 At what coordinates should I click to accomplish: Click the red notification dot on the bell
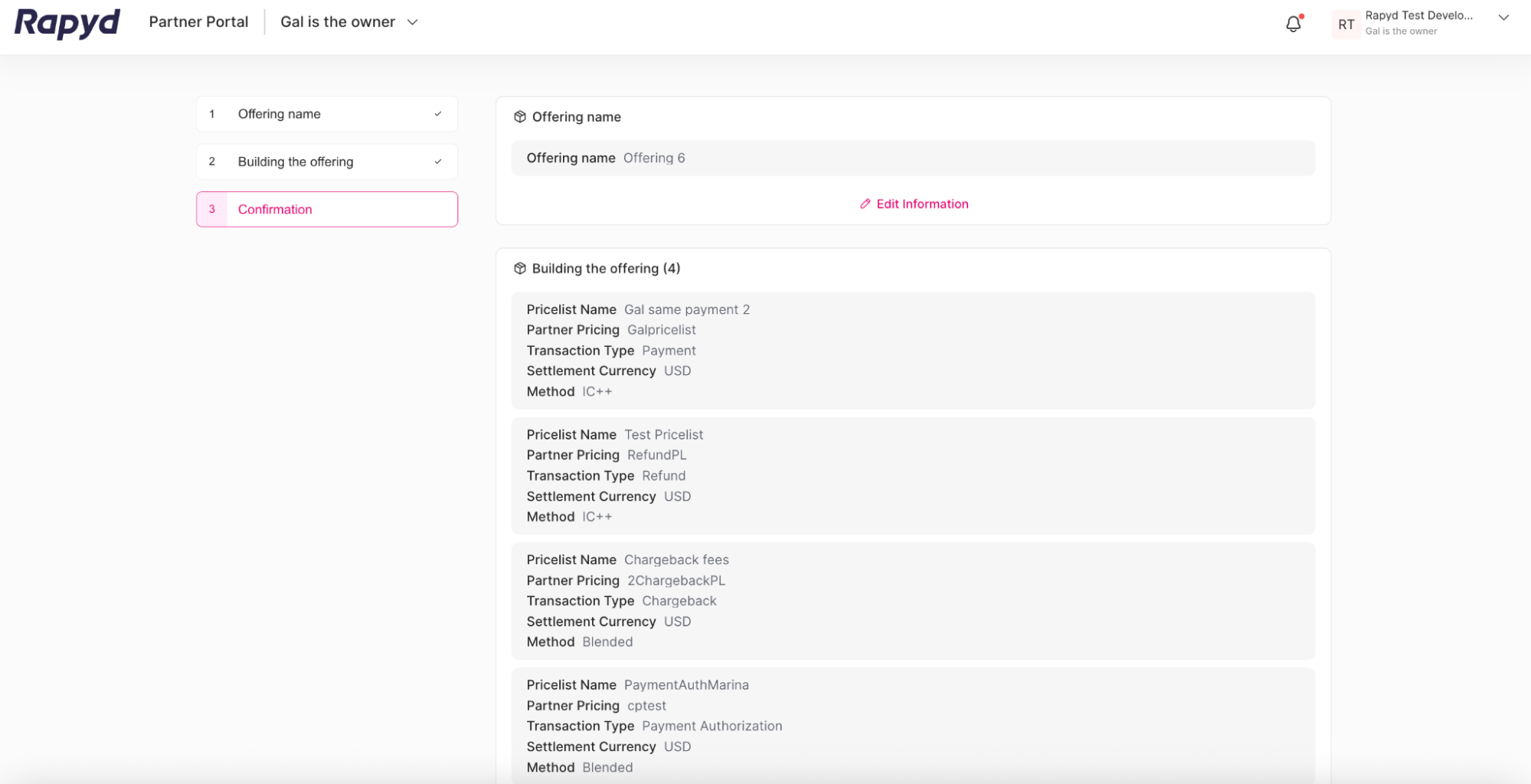point(1300,15)
